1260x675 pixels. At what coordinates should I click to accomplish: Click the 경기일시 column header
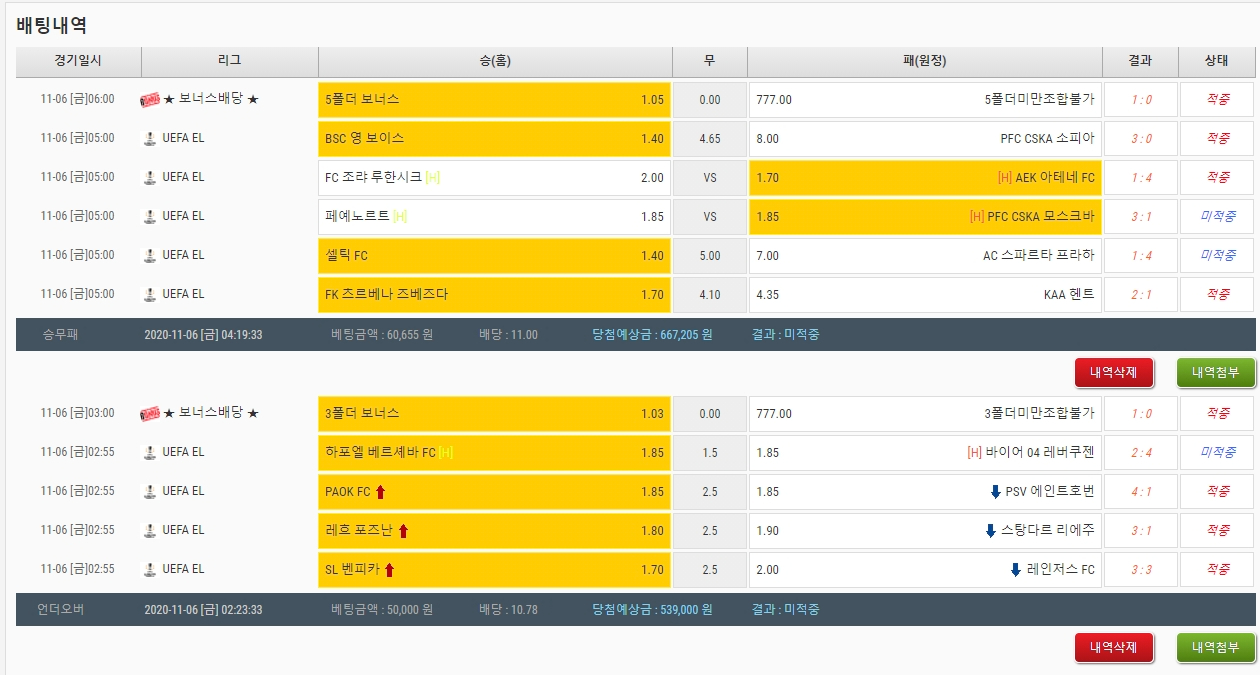click(x=78, y=61)
